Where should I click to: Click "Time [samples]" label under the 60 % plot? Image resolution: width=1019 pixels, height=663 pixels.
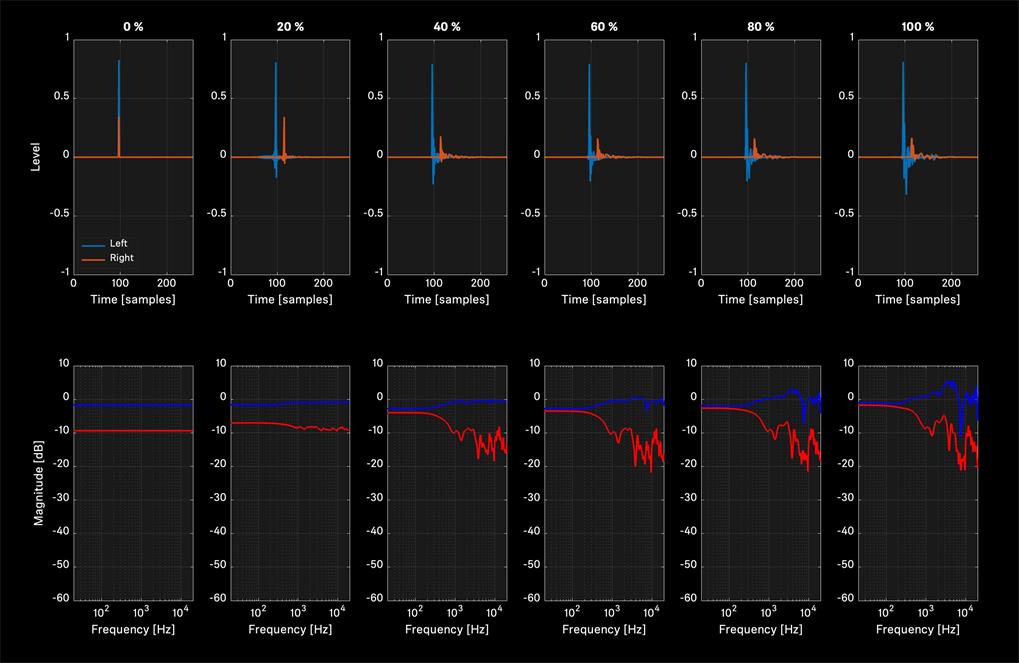(604, 300)
